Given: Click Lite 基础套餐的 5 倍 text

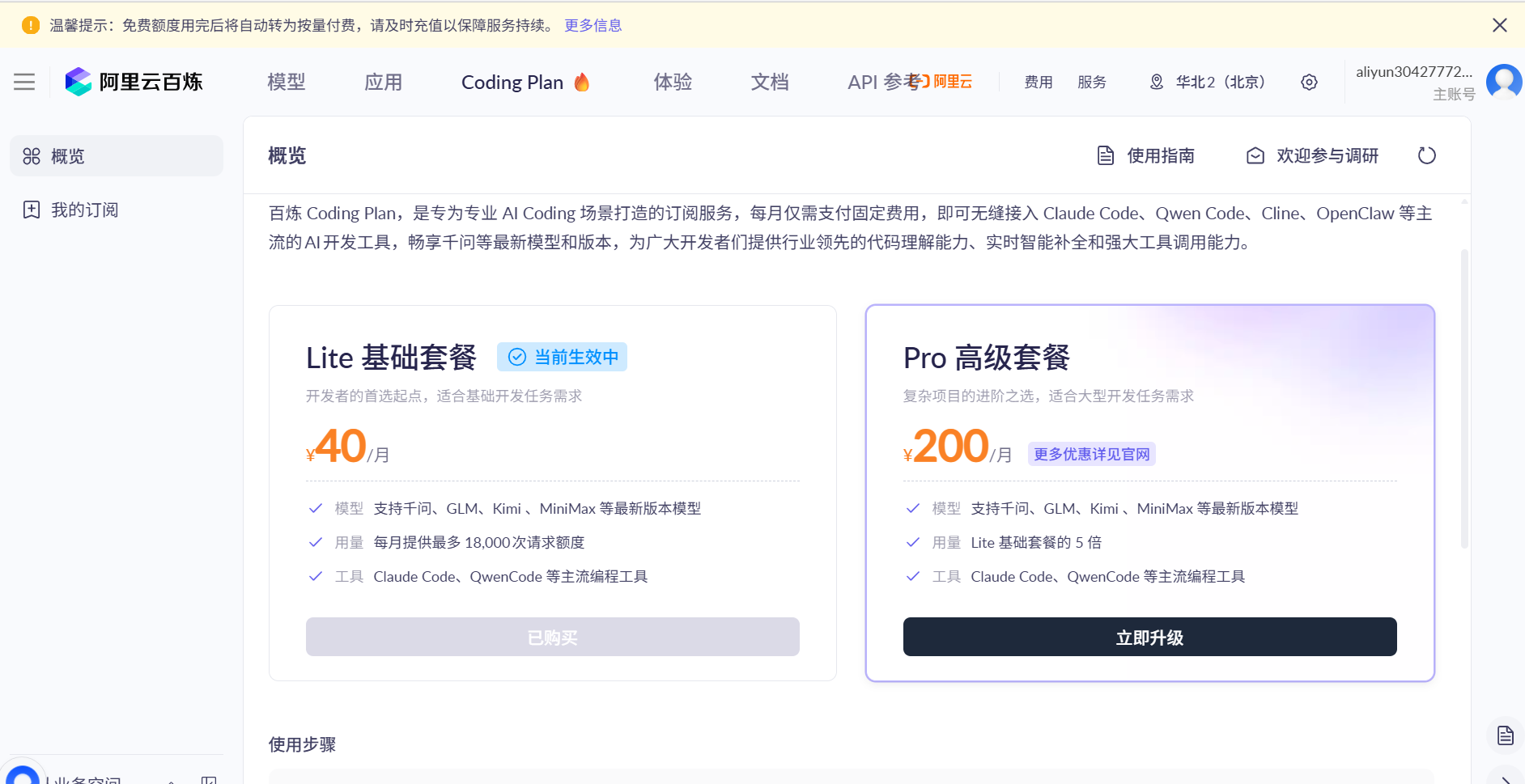Looking at the screenshot, I should 1036,542.
